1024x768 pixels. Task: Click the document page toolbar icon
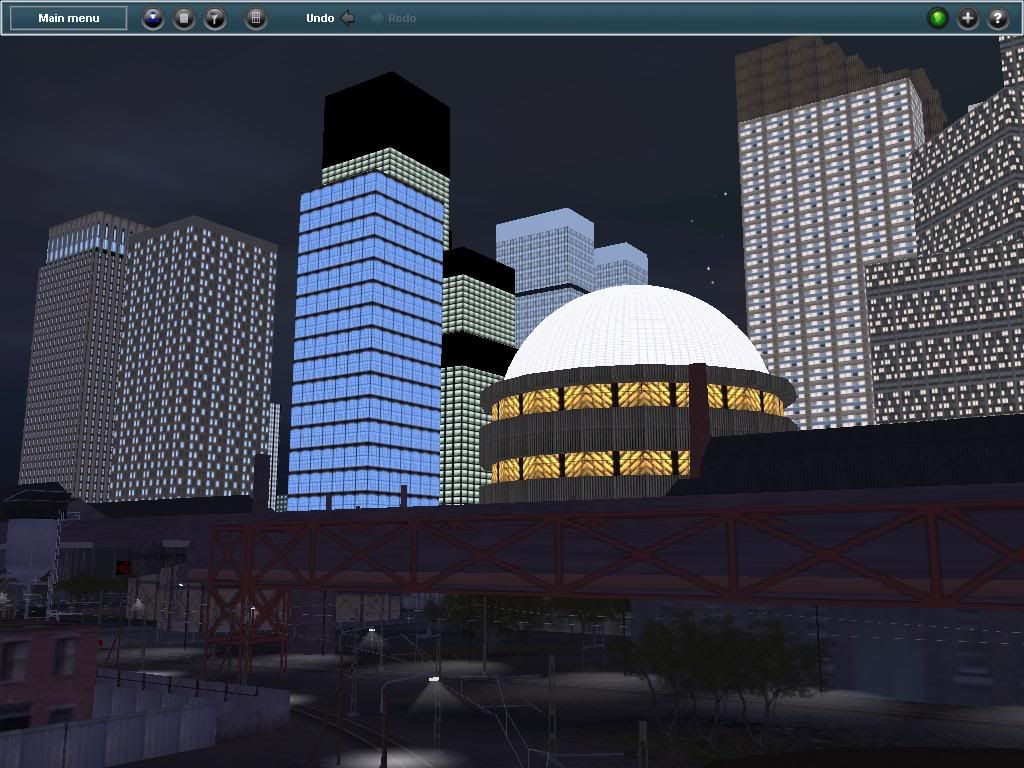184,18
